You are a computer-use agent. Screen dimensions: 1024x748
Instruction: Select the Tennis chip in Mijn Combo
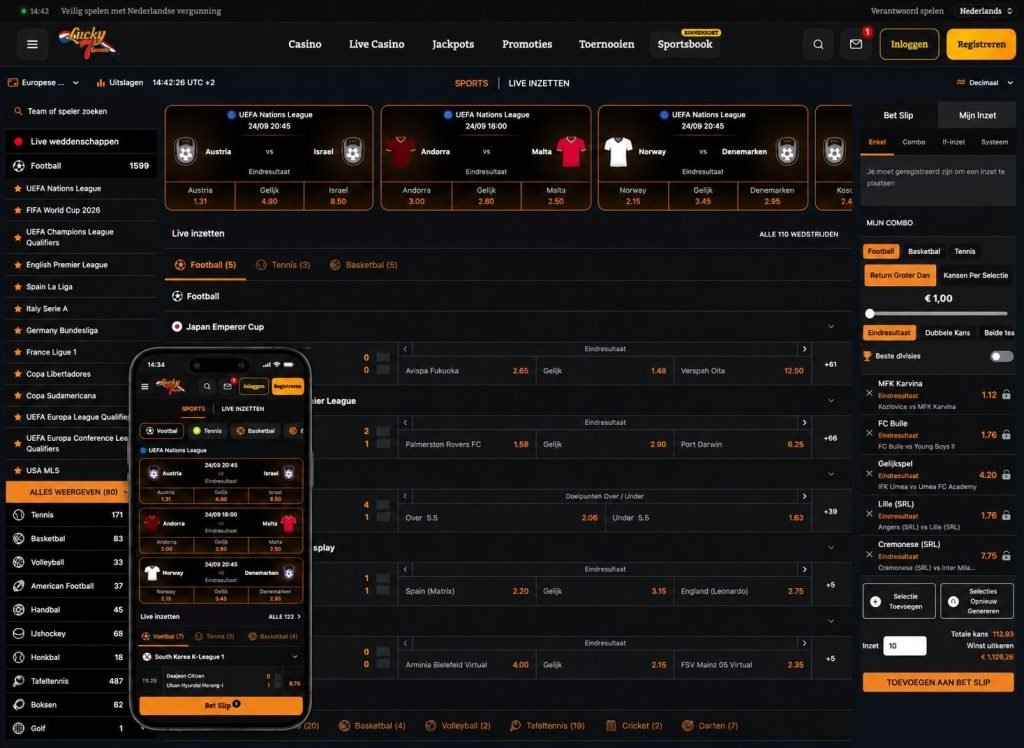point(964,252)
